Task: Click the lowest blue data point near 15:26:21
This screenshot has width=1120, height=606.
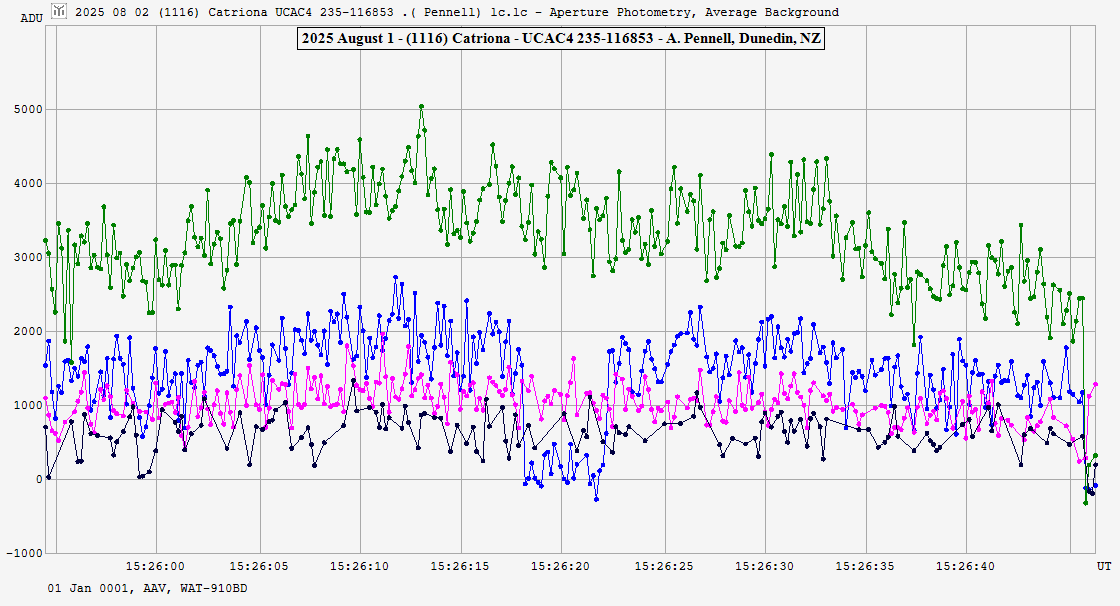Action: tap(596, 498)
